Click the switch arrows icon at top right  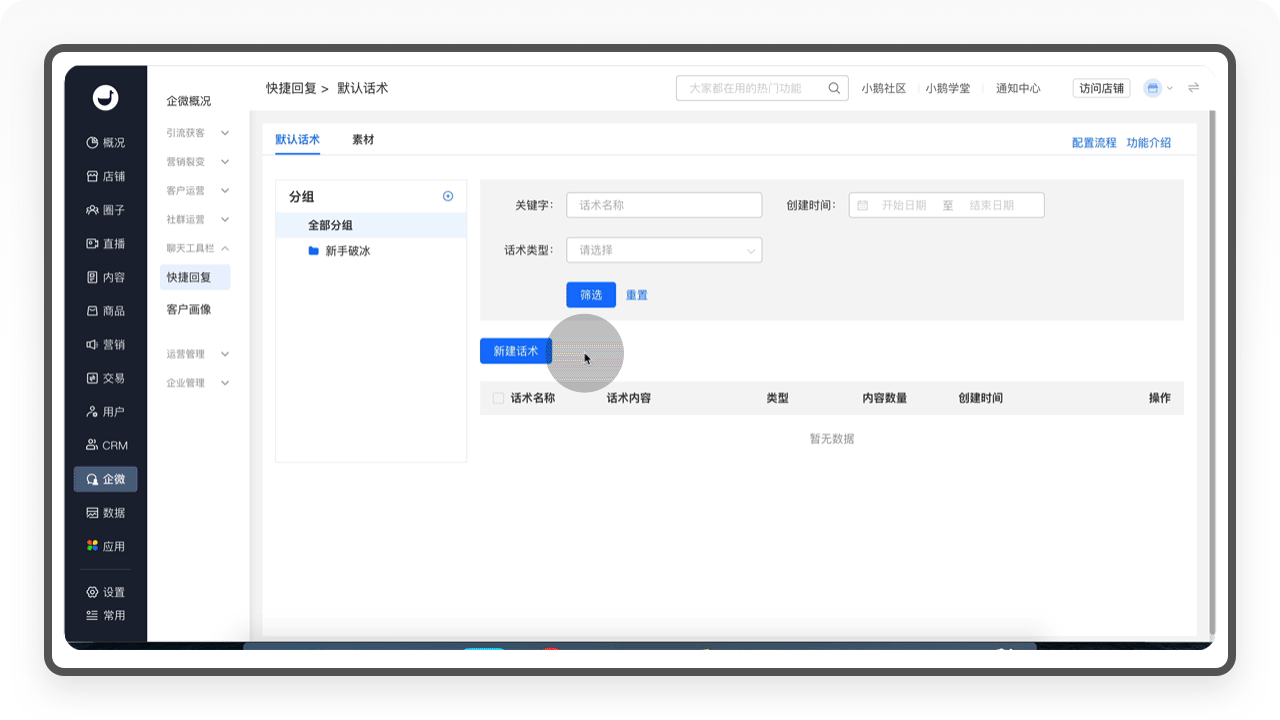1193,88
